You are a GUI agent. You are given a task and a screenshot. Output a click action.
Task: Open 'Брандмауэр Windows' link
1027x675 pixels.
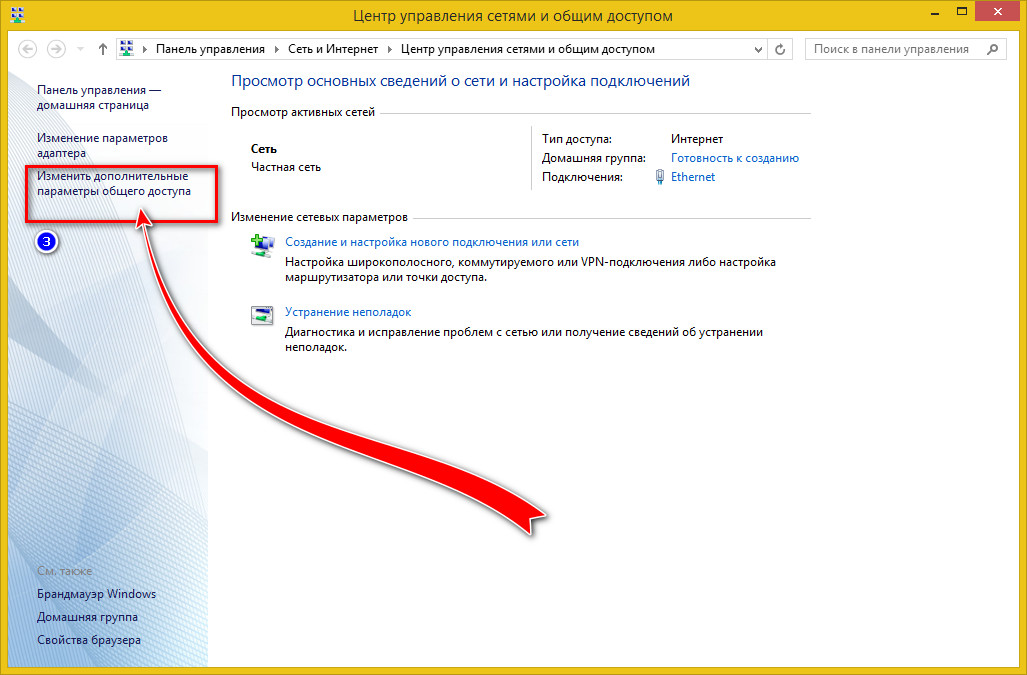(96, 594)
